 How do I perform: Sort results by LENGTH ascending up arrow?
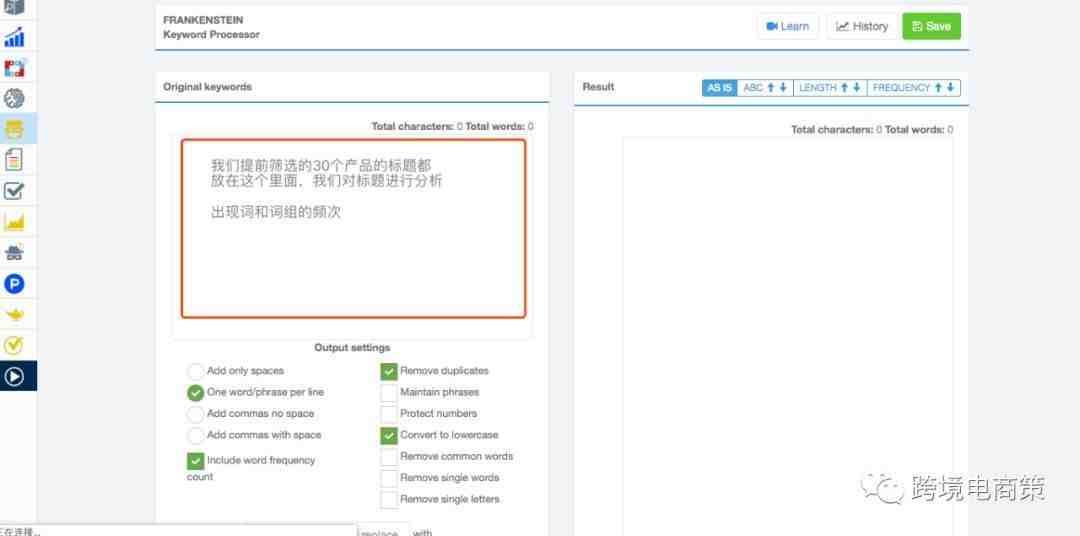[x=844, y=87]
